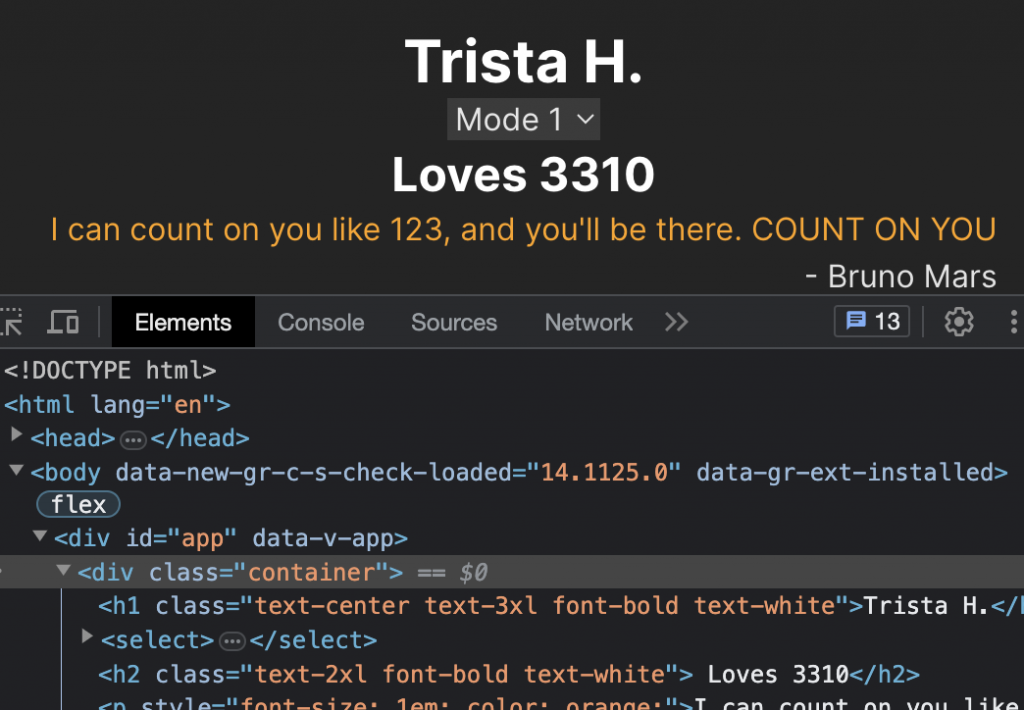
Task: Open the 13 issues badge
Action: [872, 321]
